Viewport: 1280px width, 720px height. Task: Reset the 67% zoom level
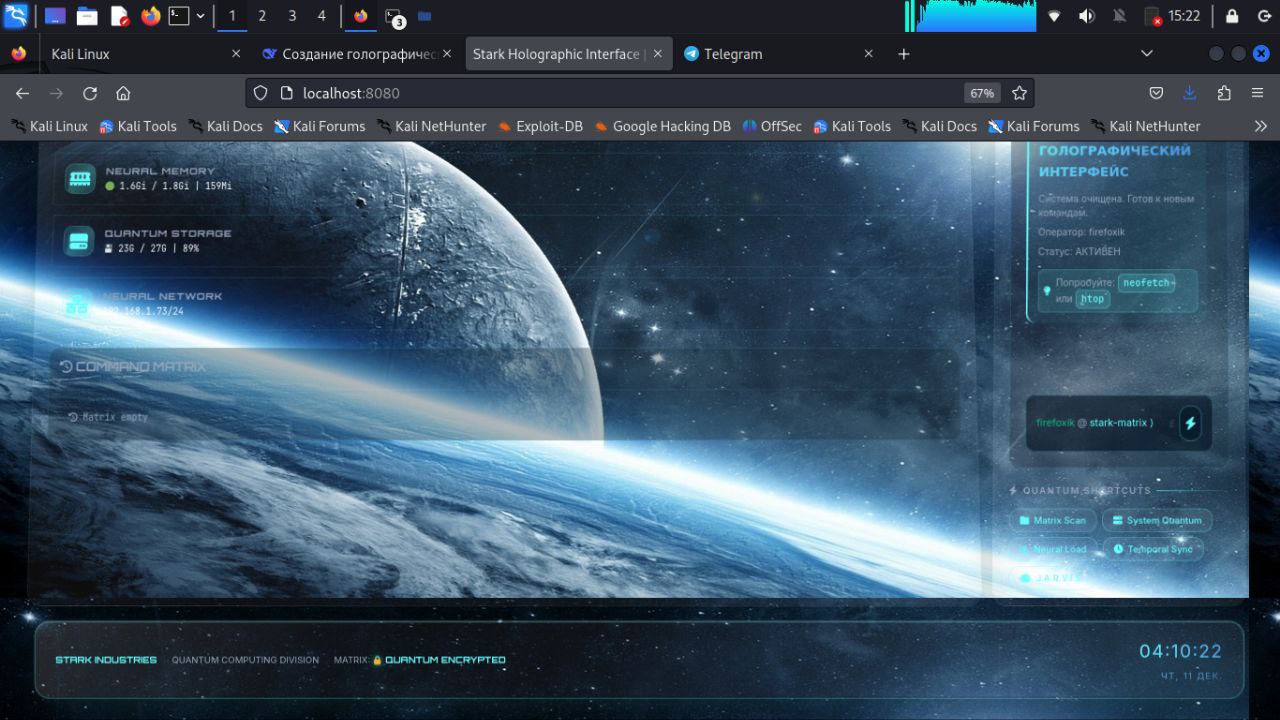click(982, 93)
